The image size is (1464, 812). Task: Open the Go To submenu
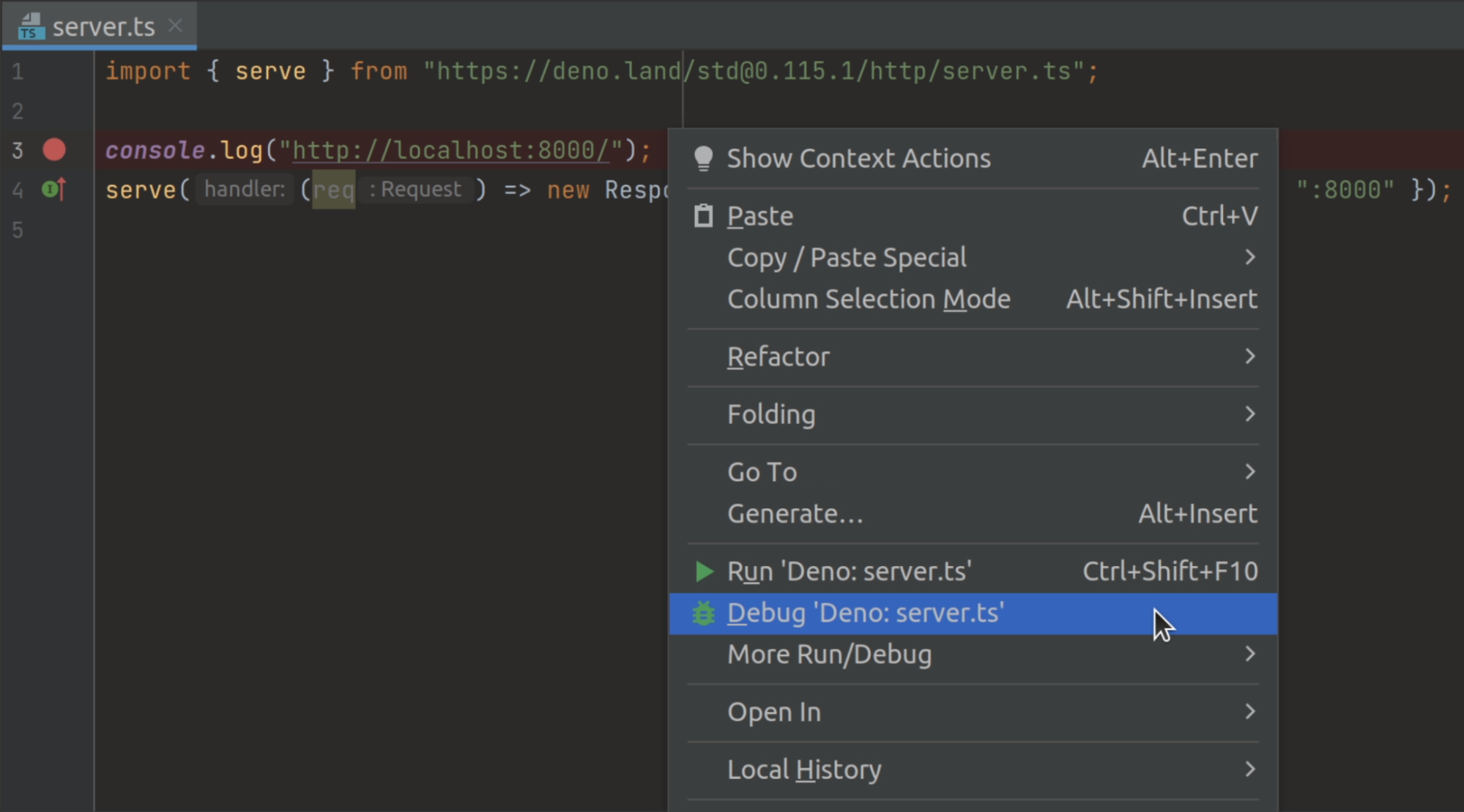(x=762, y=472)
